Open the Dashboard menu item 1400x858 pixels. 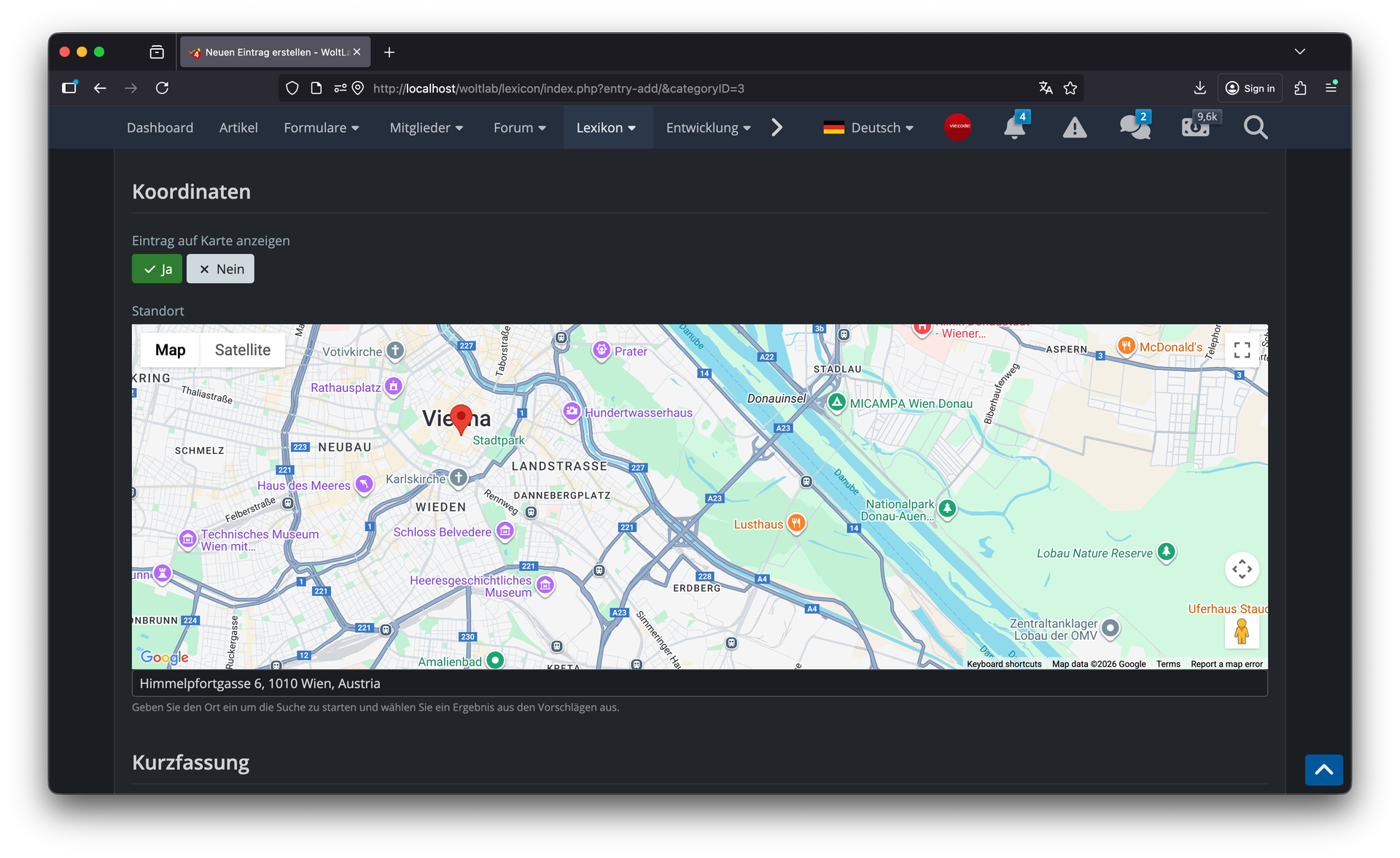coord(160,128)
